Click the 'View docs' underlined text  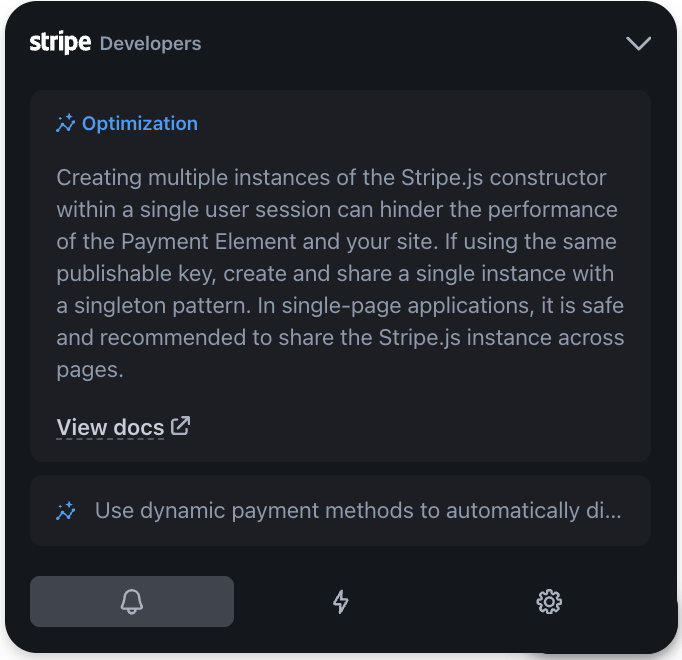coord(110,427)
